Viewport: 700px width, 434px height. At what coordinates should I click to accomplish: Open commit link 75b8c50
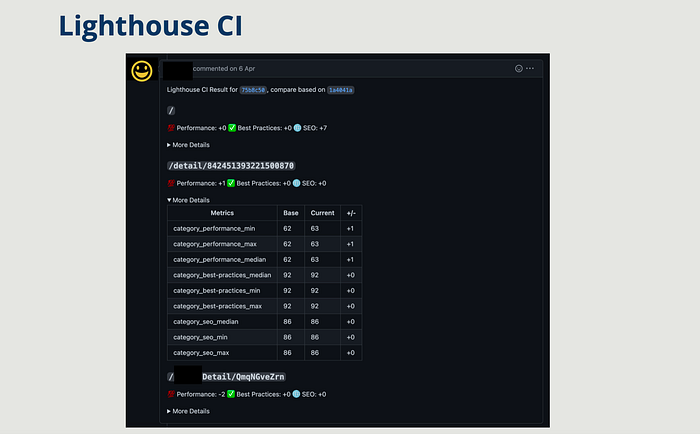[x=253, y=90]
